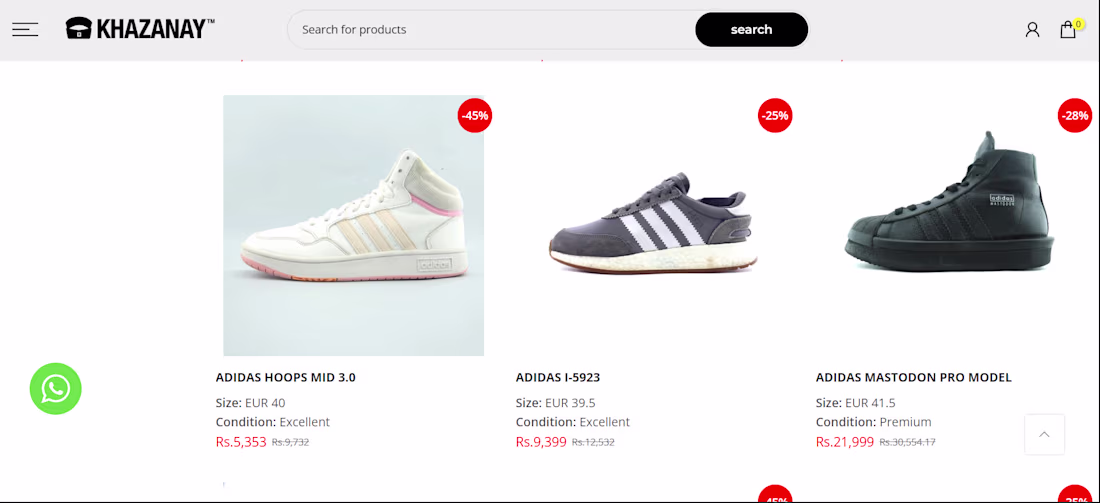Click the -25% discount badge
The height and width of the screenshot is (503, 1100).
coord(775,116)
